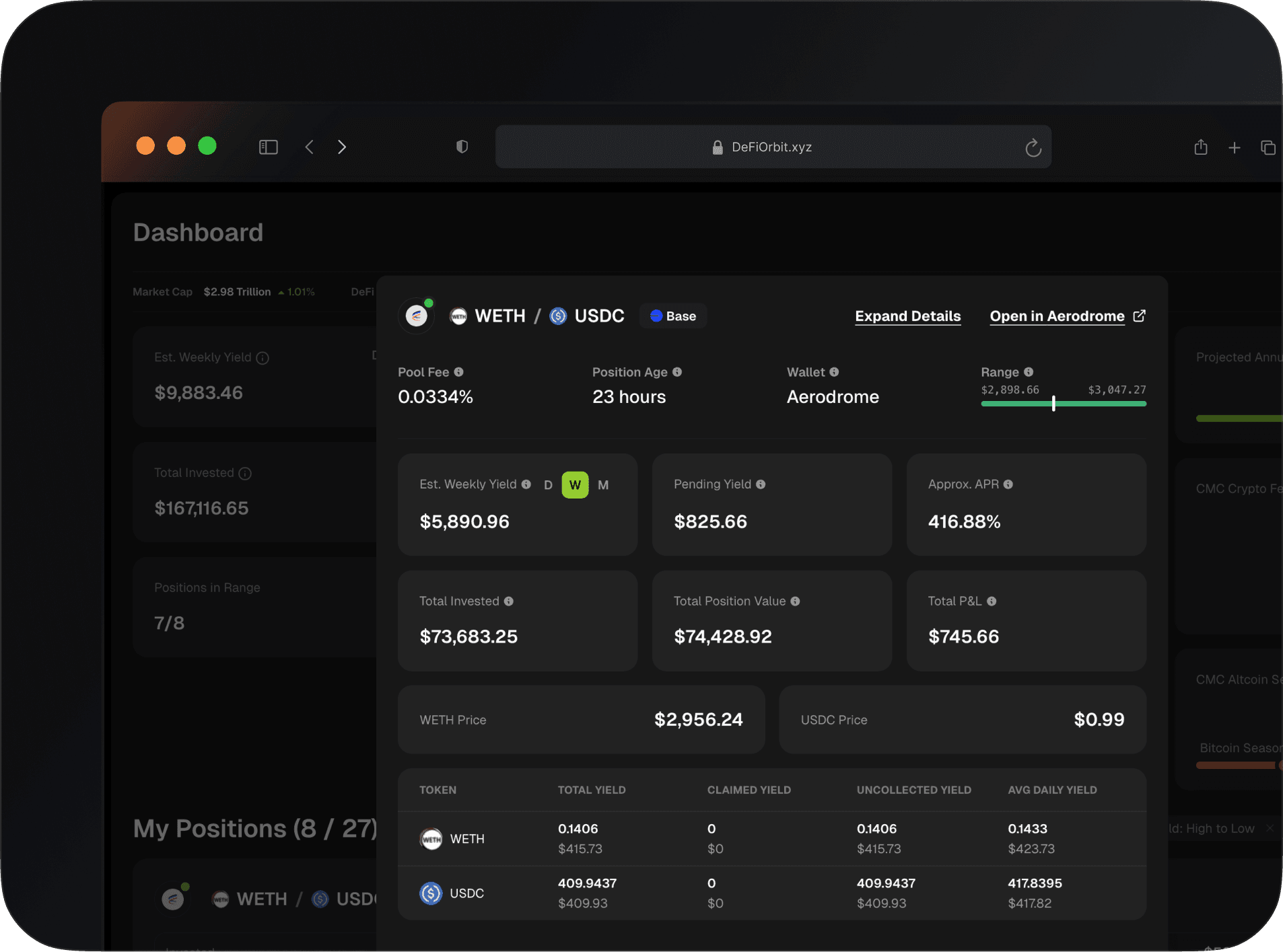This screenshot has height=952, width=1283.
Task: Click CLAIMED YIELD column header
Action: pos(749,790)
